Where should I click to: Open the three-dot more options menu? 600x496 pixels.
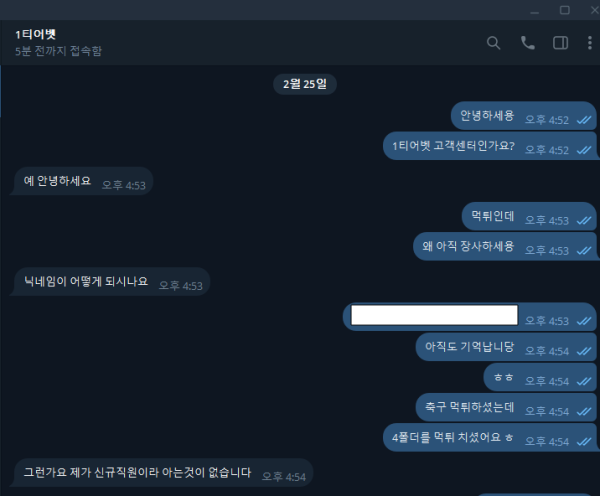coord(590,43)
